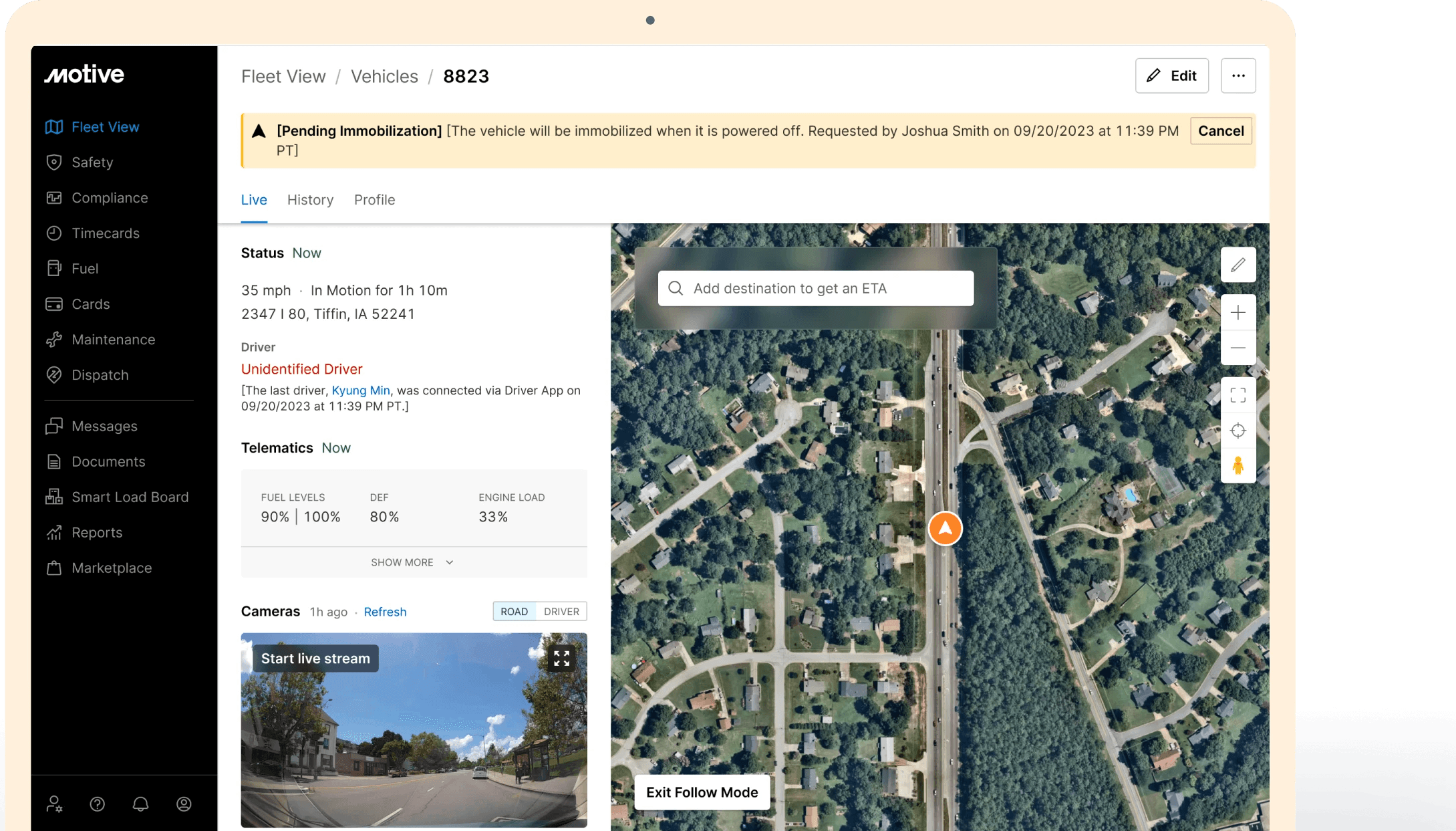This screenshot has height=831, width=1456.
Task: Cancel the pending immobilization request
Action: [x=1220, y=131]
